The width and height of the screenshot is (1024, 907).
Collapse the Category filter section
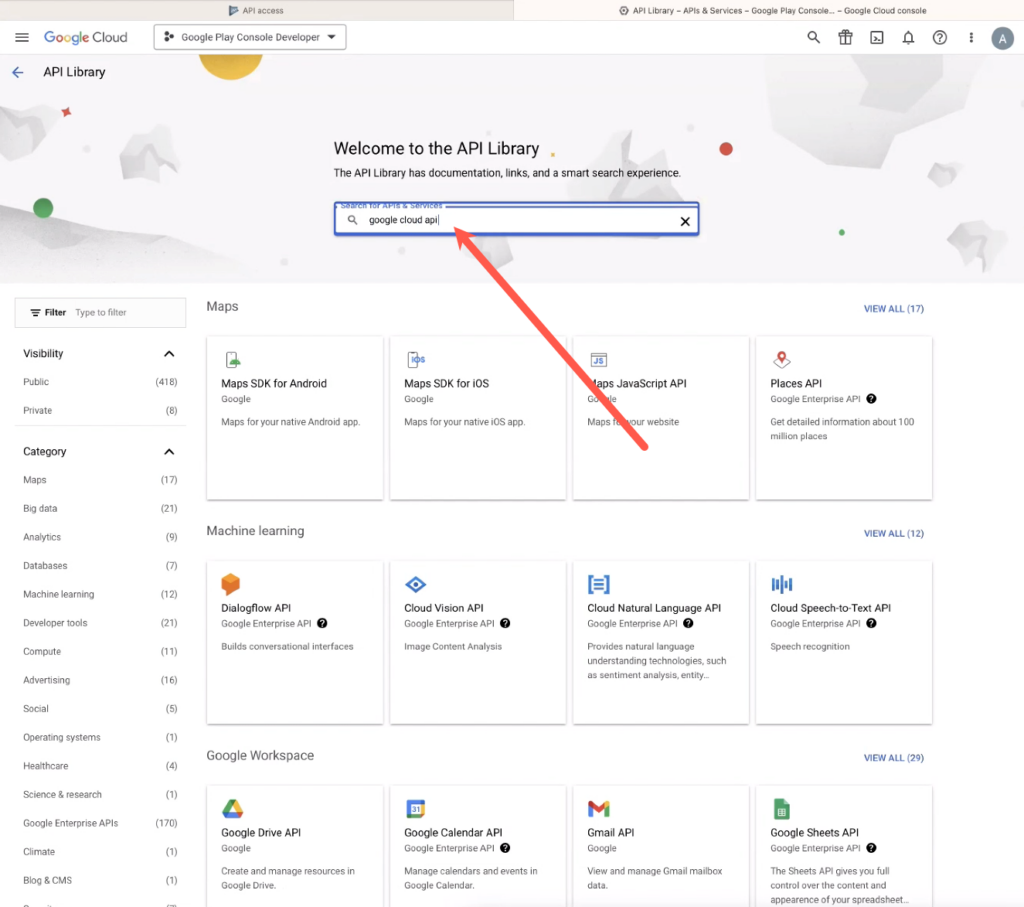[169, 451]
